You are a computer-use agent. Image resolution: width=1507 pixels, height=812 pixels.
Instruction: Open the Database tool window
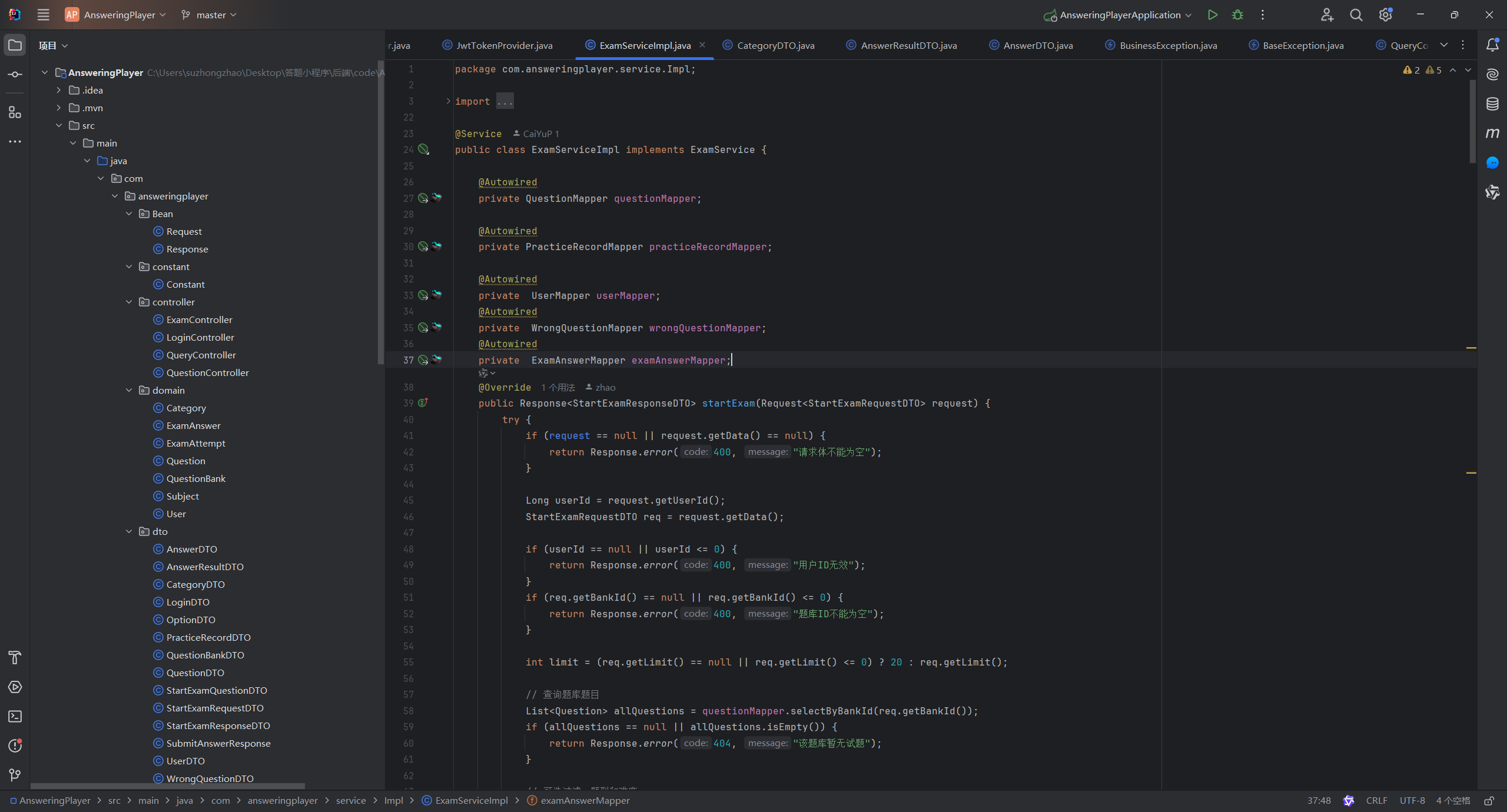click(x=1492, y=104)
